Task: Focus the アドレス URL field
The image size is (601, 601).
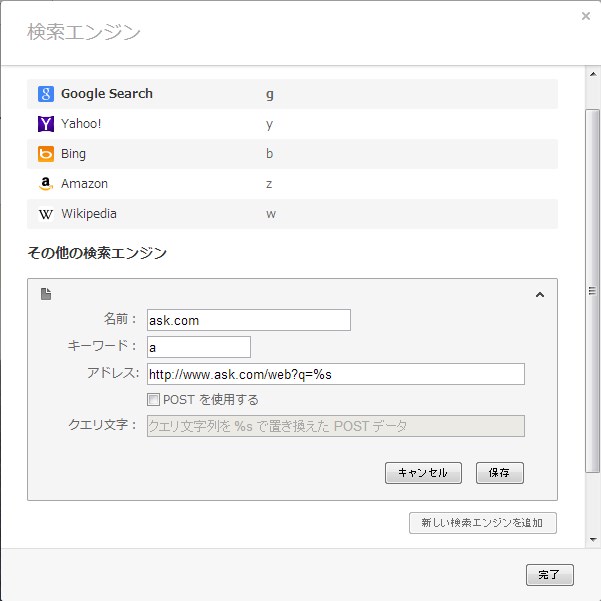Action: [336, 374]
